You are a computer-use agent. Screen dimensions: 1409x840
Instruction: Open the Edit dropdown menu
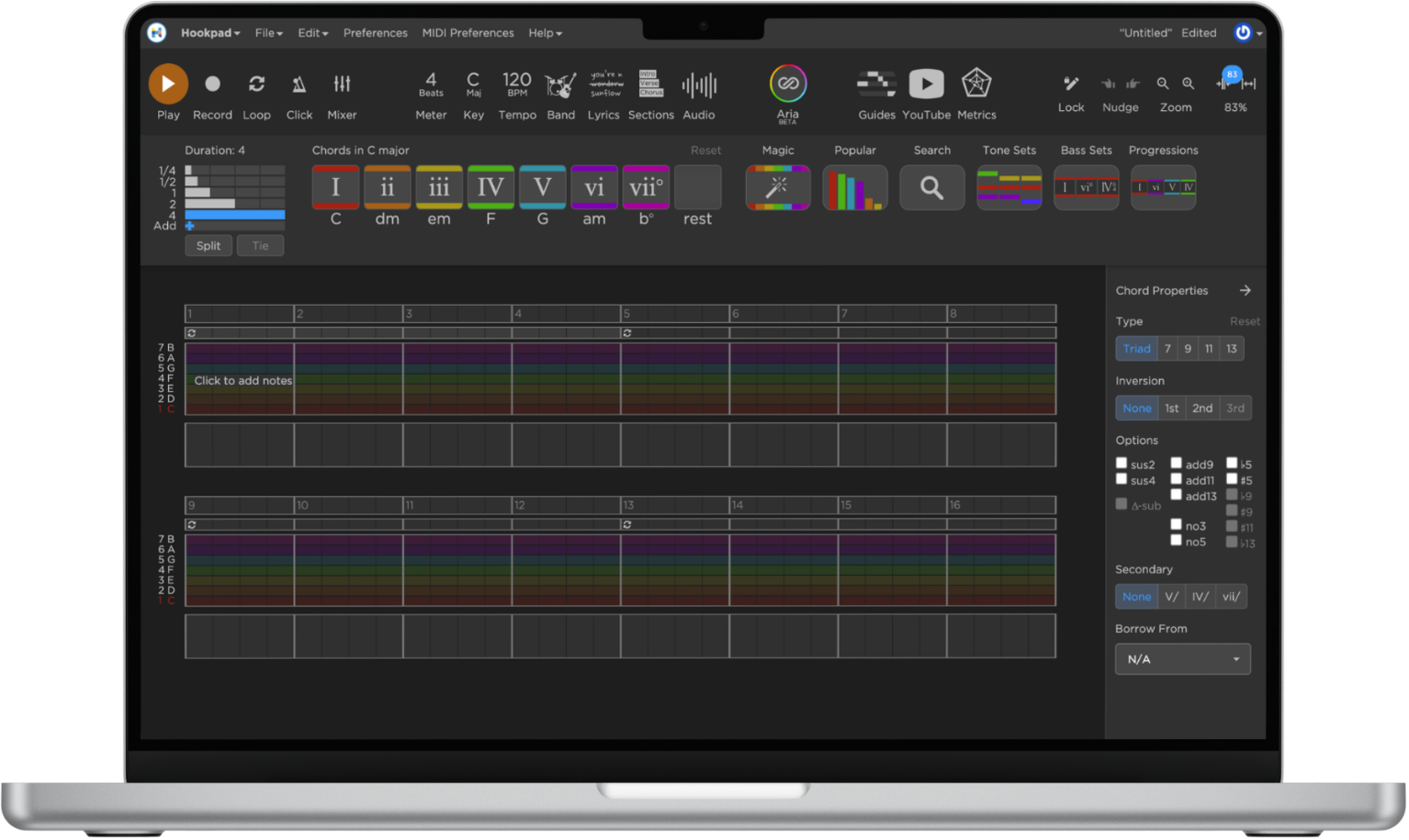click(x=313, y=33)
